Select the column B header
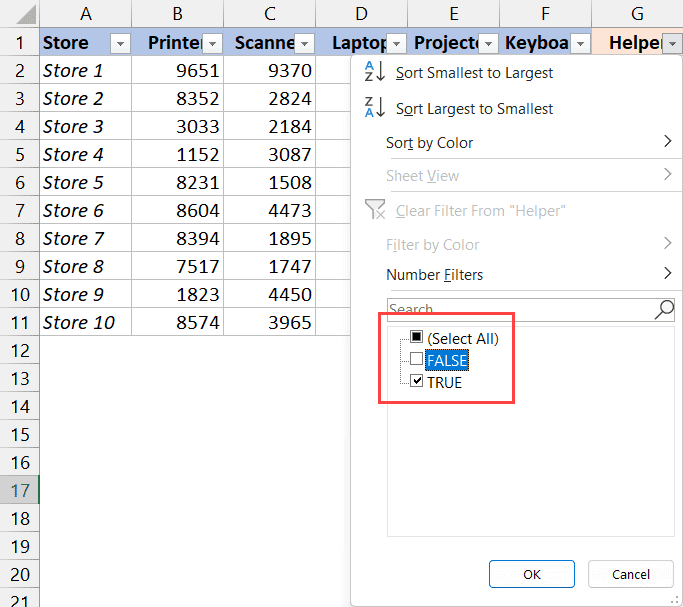Viewport: 683px width, 607px height. pos(177,14)
